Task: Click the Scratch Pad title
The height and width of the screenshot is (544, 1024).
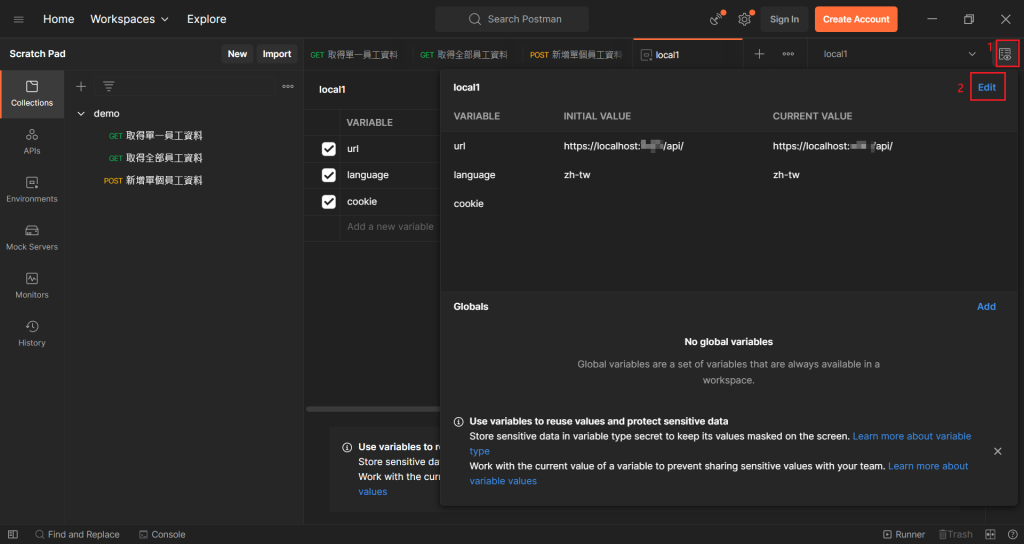Action: [x=37, y=54]
